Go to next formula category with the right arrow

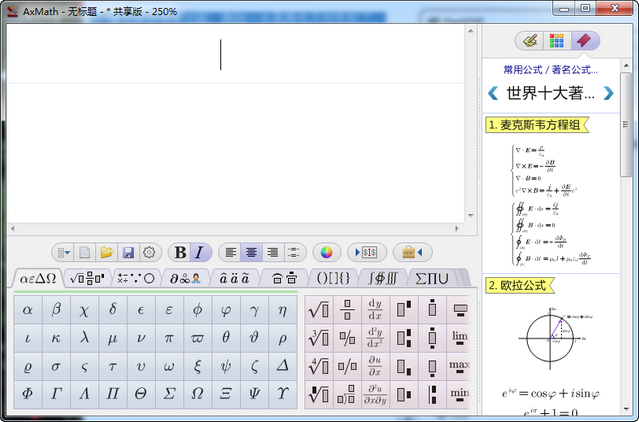point(608,93)
